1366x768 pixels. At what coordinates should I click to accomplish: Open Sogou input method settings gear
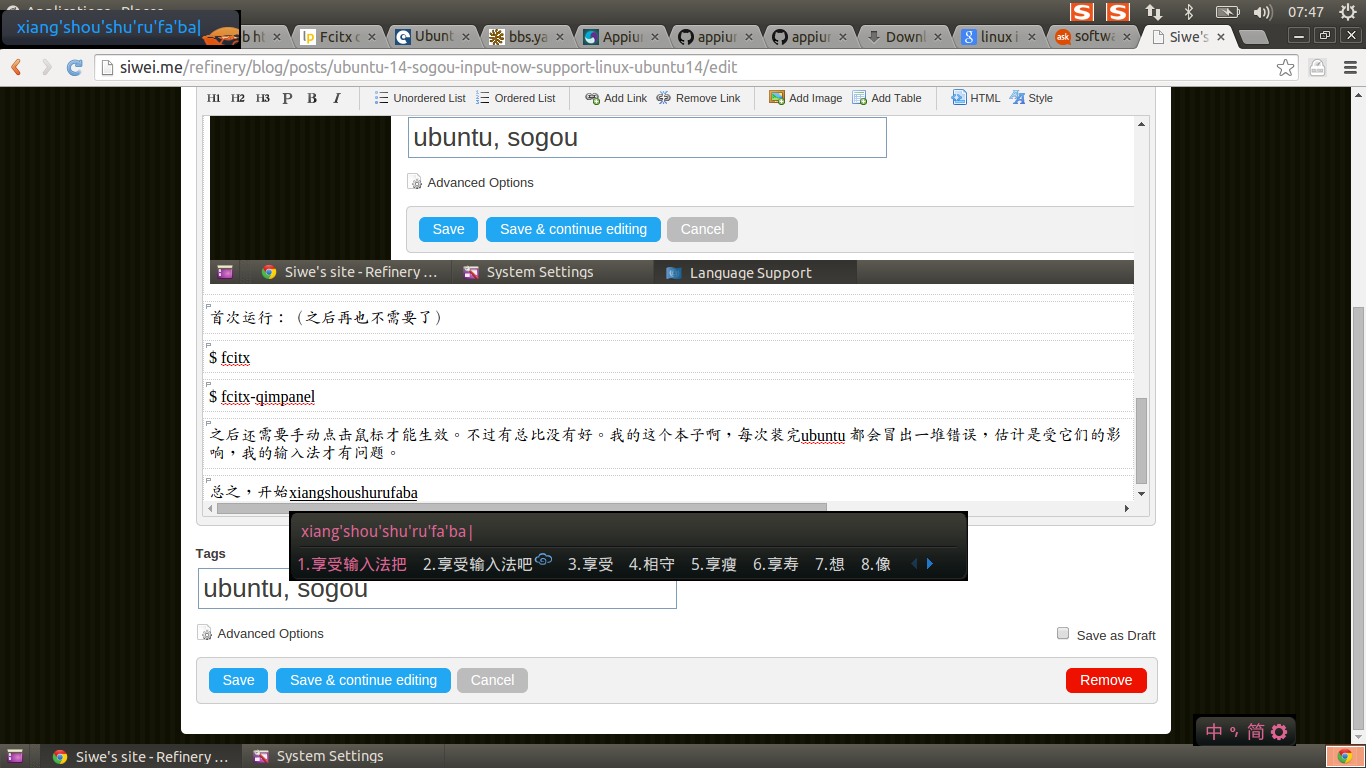[x=1279, y=731]
